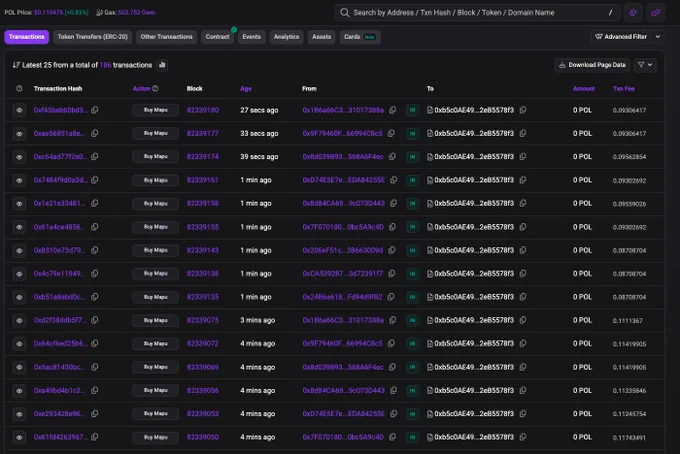This screenshot has width=680, height=454.
Task: Preview transaction 0xae56851a8e with eye icon
Action: pos(19,134)
